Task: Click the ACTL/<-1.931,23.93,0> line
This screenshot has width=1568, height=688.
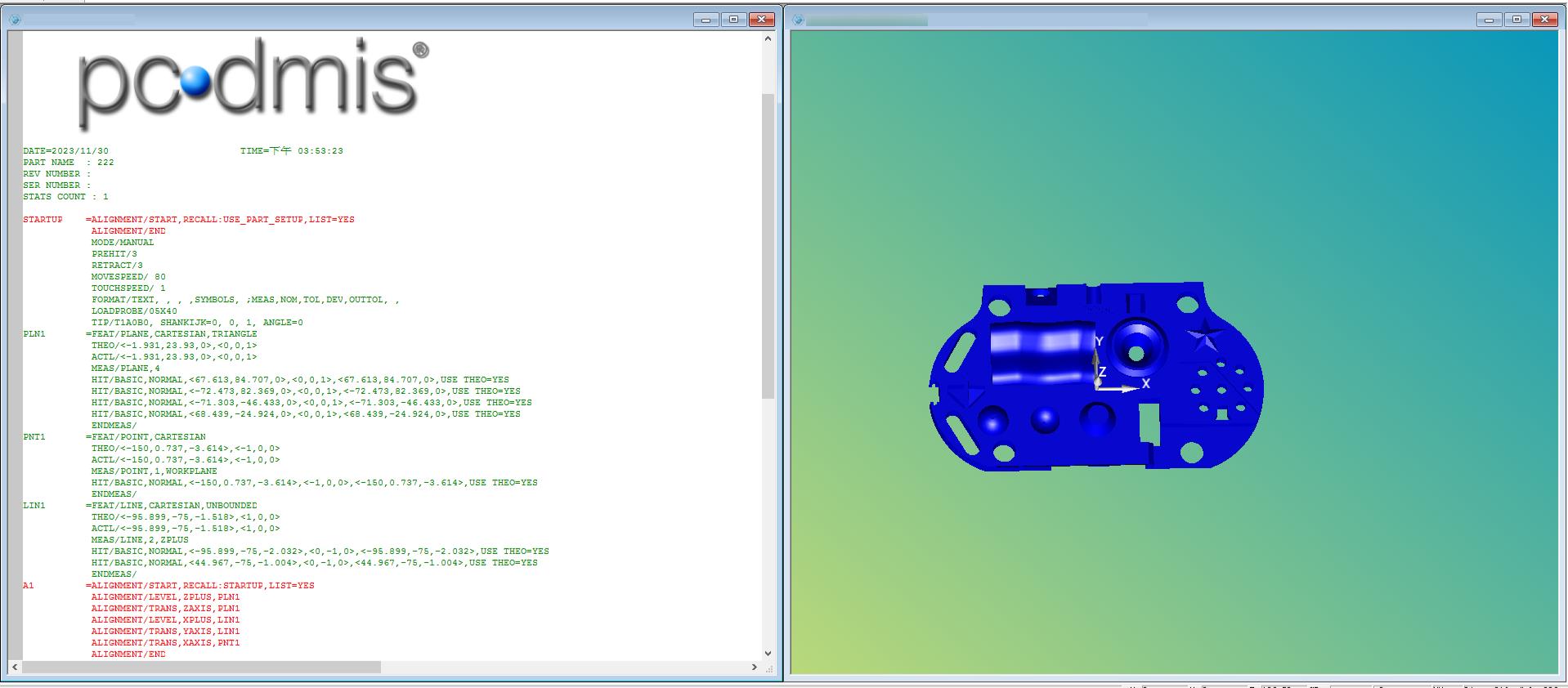Action: pyautogui.click(x=174, y=357)
